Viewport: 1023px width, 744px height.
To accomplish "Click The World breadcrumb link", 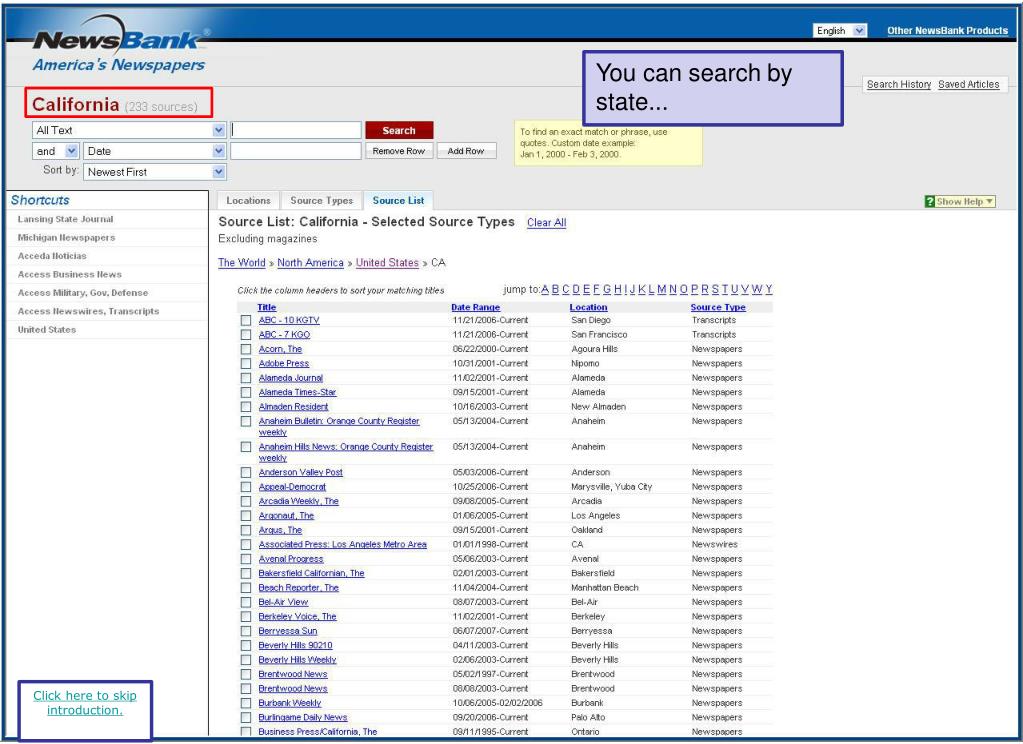I will pos(241,262).
